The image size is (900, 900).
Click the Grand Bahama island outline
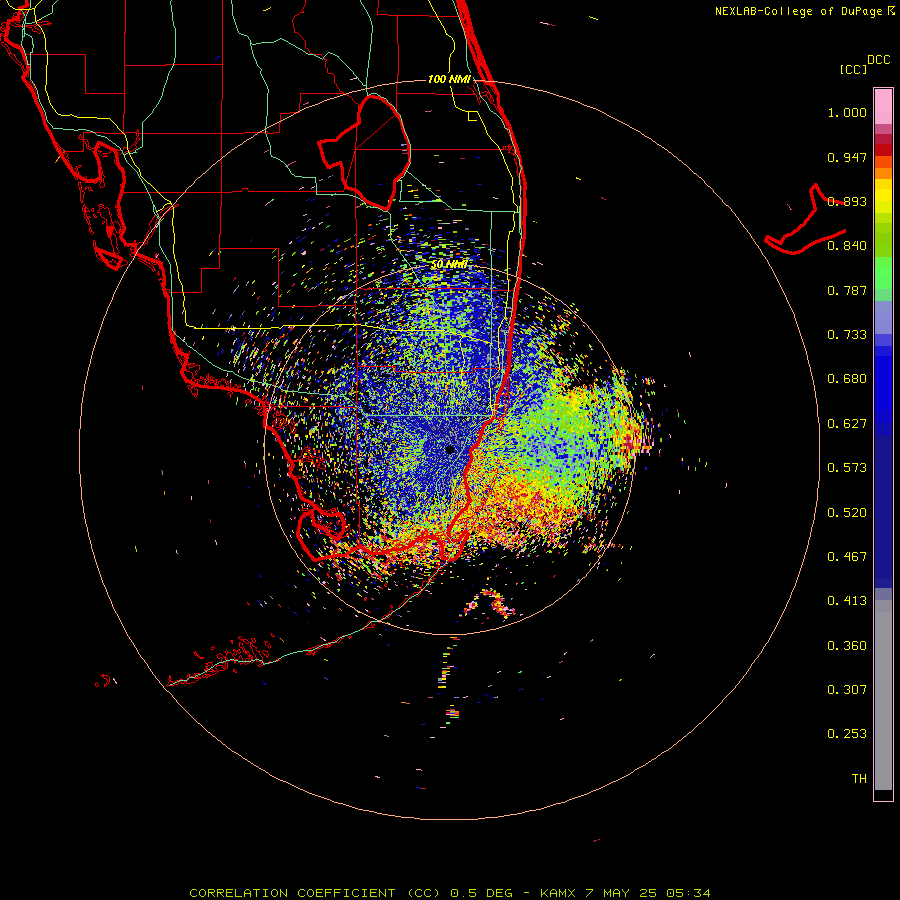point(805,221)
